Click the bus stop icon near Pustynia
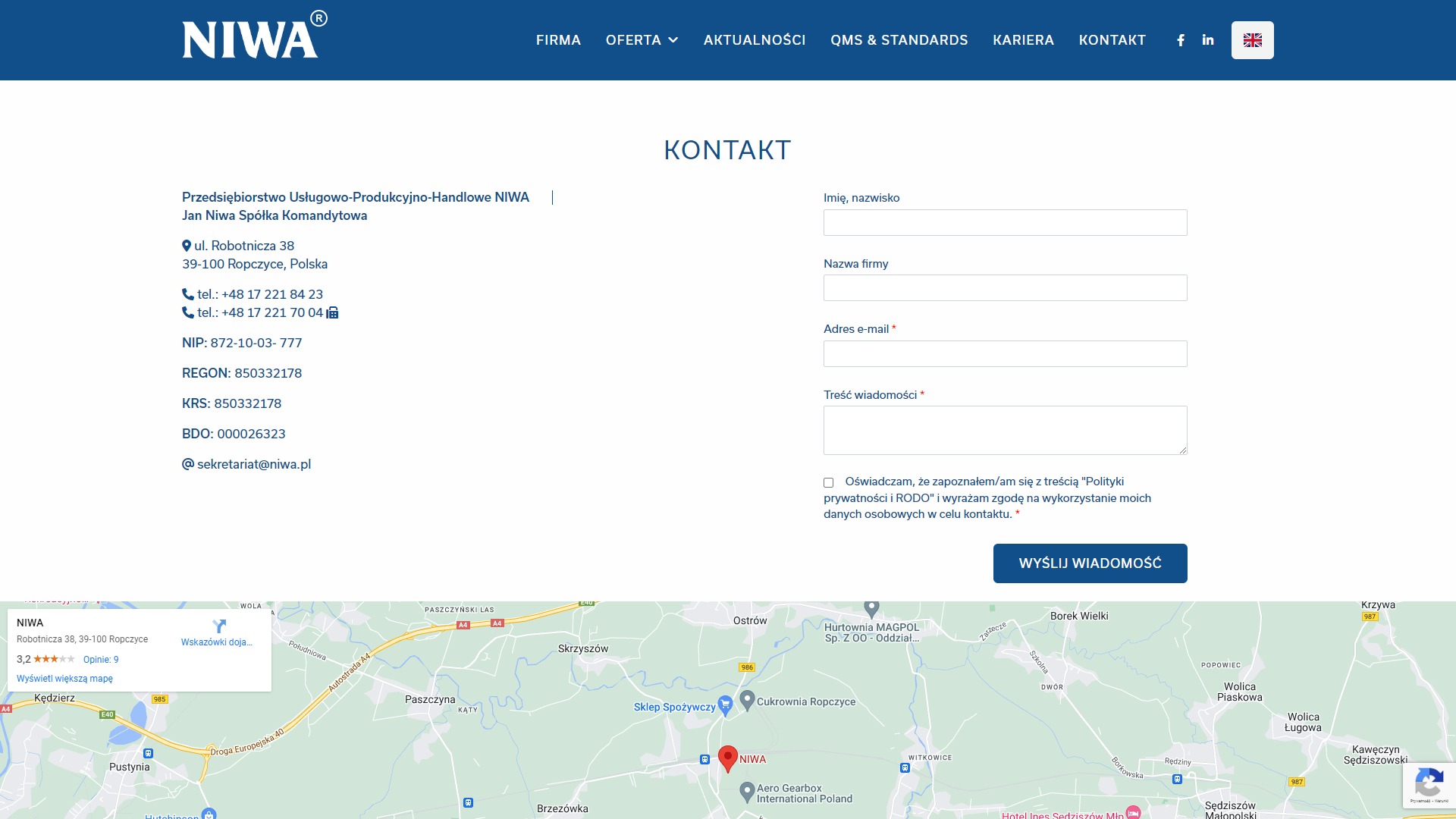 click(149, 753)
